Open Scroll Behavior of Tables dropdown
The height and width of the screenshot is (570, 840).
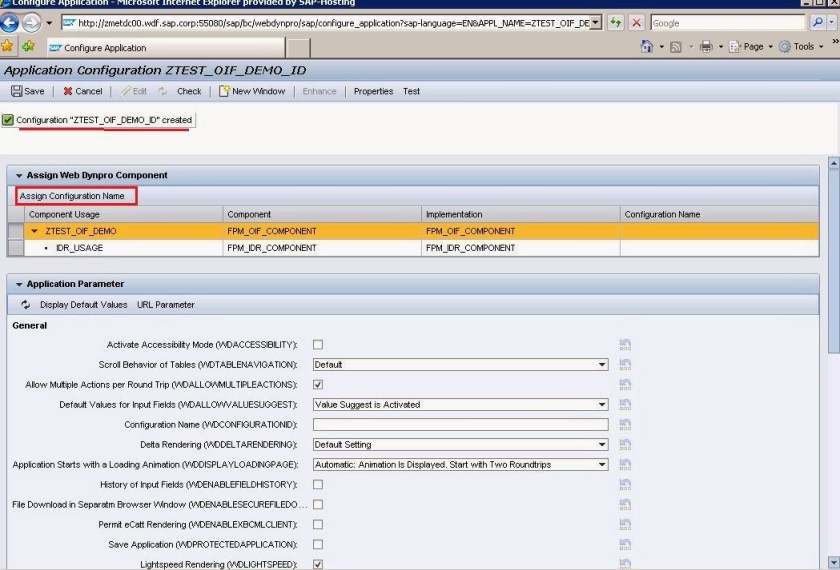[x=602, y=365]
